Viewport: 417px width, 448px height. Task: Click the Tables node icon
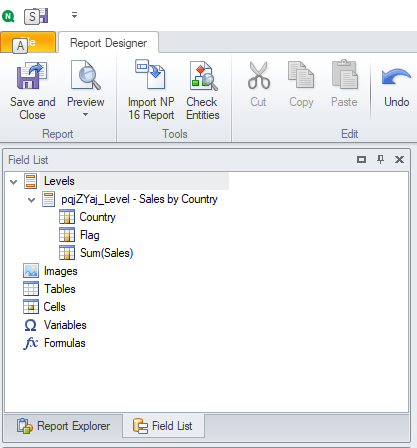(31, 289)
